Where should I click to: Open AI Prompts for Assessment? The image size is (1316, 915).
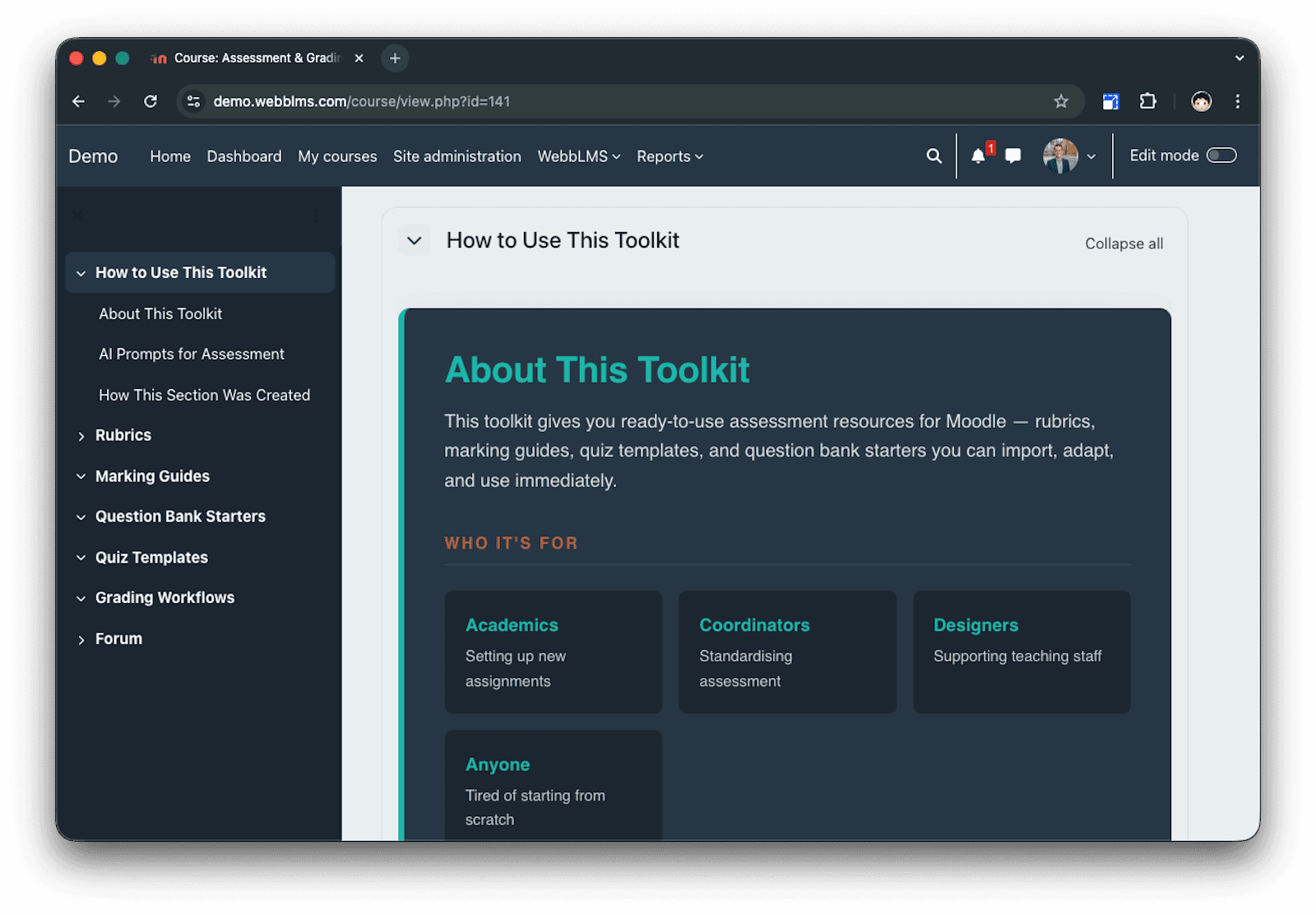pyautogui.click(x=191, y=354)
